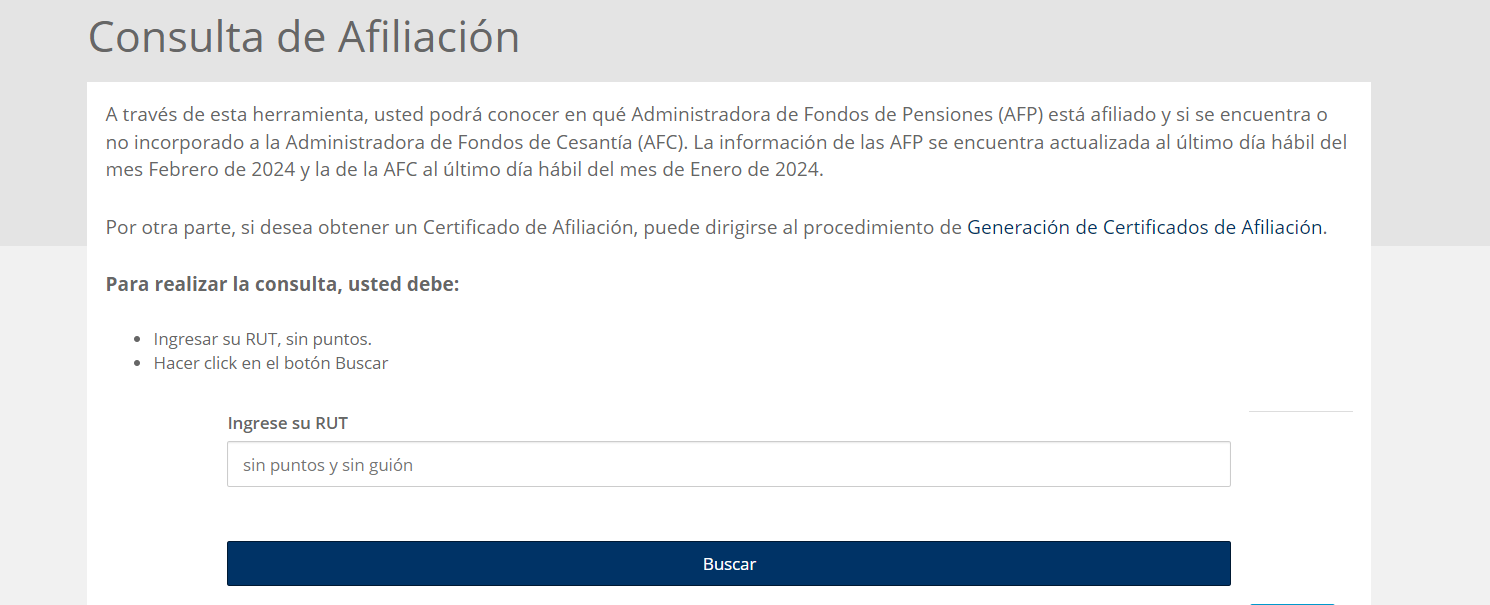Image resolution: width=1490 pixels, height=605 pixels.
Task: Focus the Ingrese su RUT input field
Action: click(728, 464)
